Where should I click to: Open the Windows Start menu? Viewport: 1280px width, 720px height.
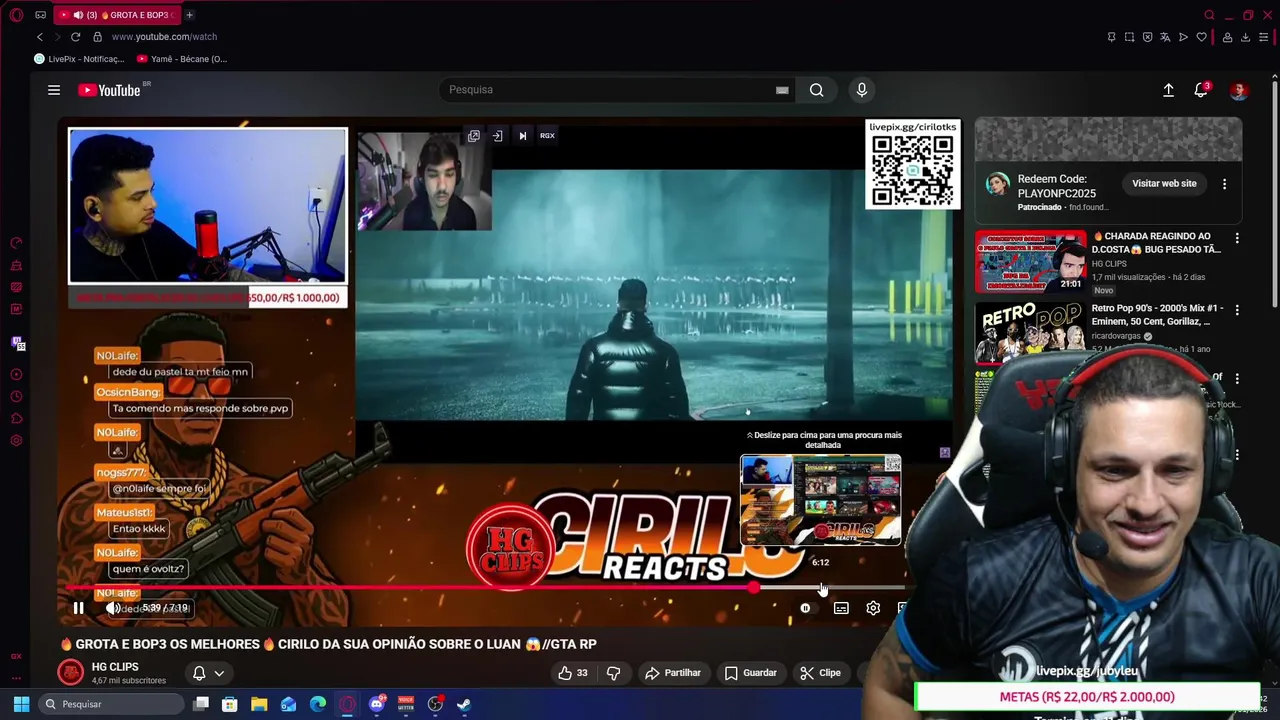tap(21, 704)
